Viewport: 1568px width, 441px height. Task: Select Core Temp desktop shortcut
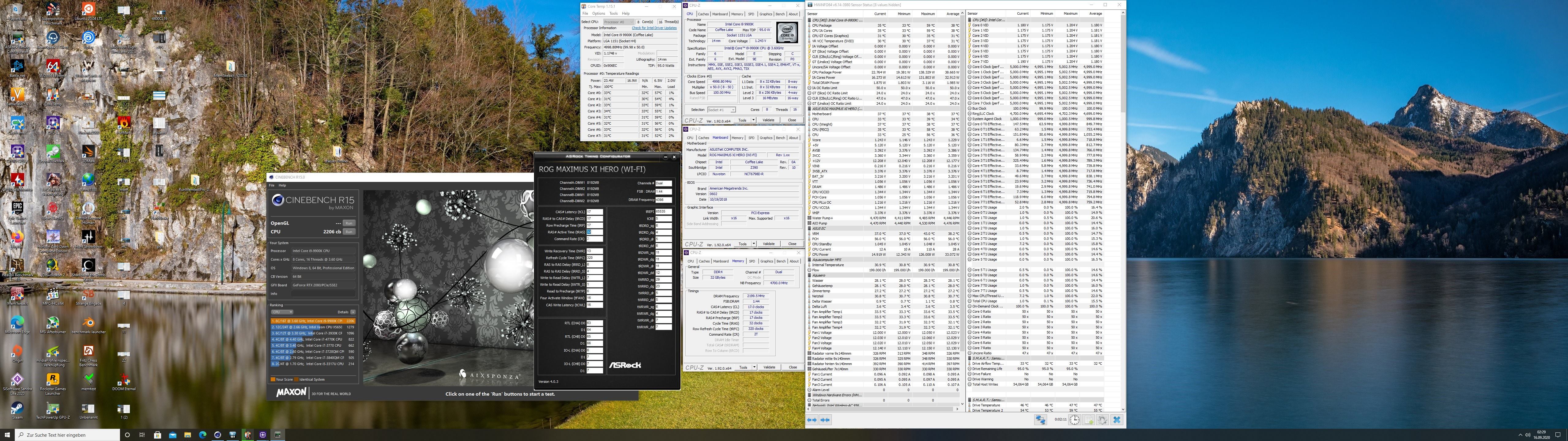(53, 97)
